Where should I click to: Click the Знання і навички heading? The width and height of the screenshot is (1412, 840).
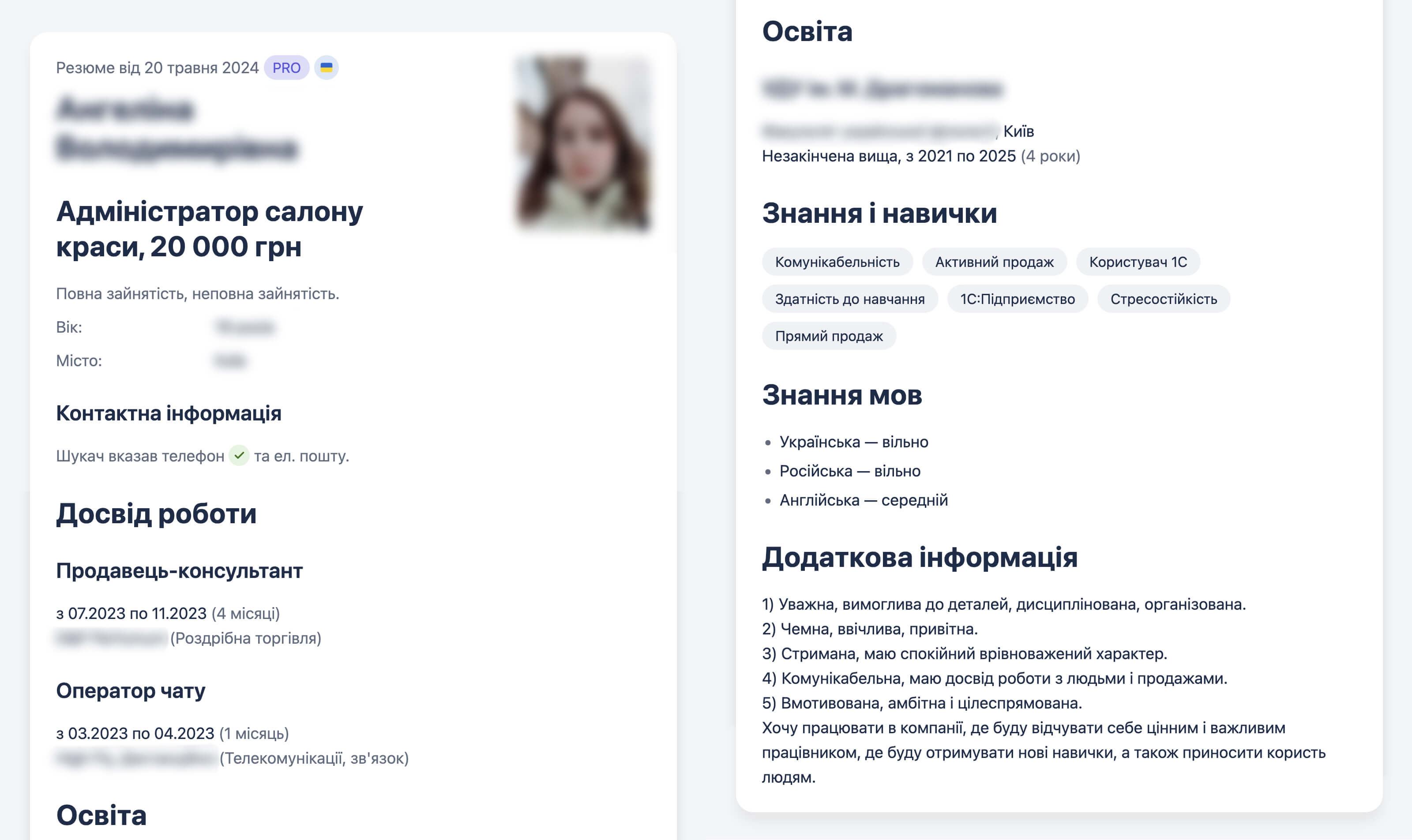(x=879, y=214)
